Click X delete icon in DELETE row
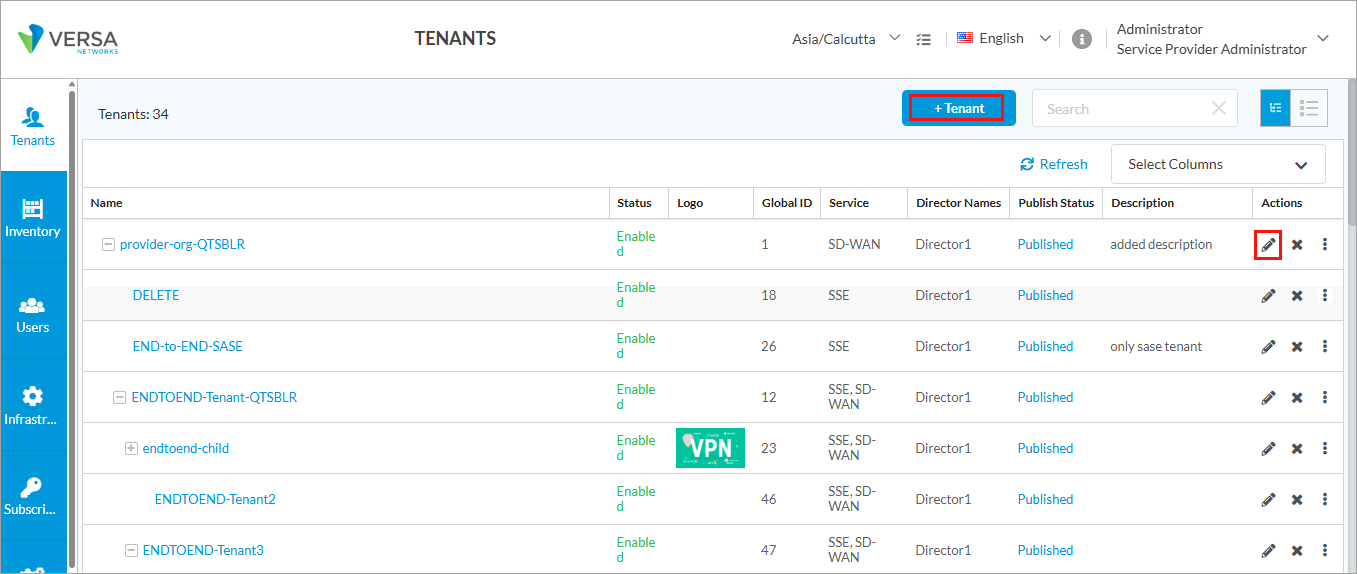This screenshot has width=1357, height=574. [x=1297, y=296]
